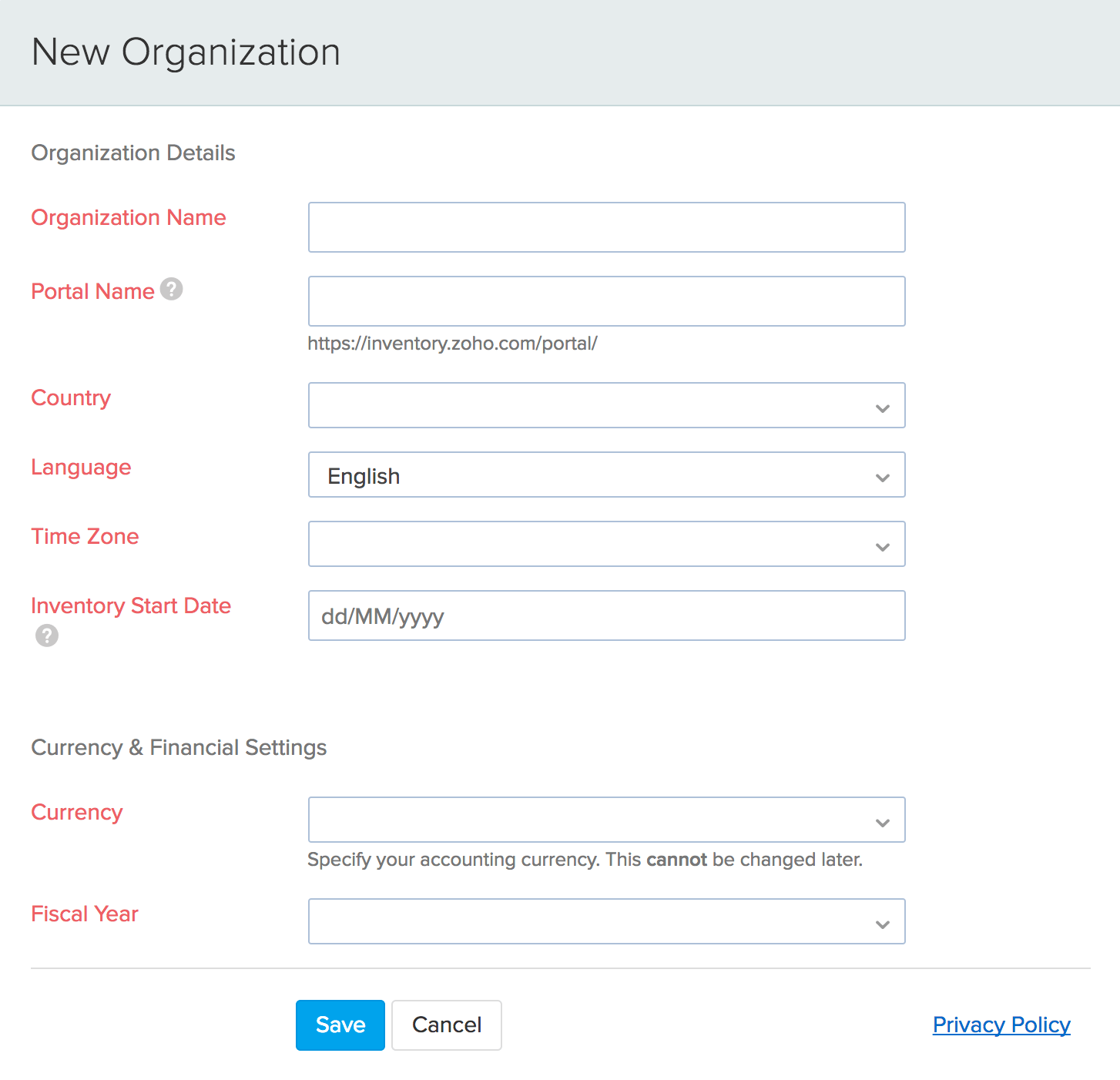Click the Currency & Financial Settings heading
The width and height of the screenshot is (1120, 1080).
(179, 748)
